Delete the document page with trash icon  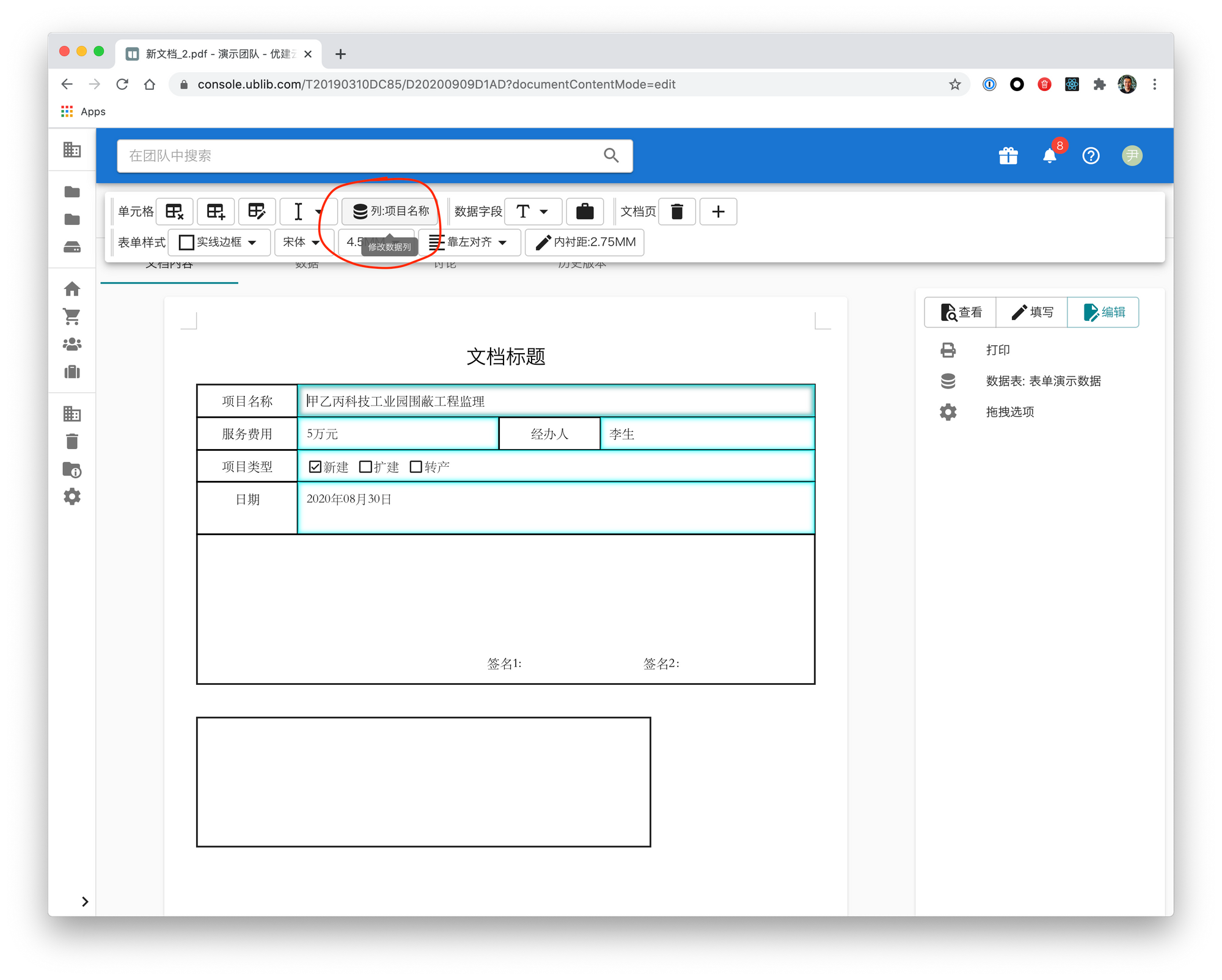click(677, 211)
